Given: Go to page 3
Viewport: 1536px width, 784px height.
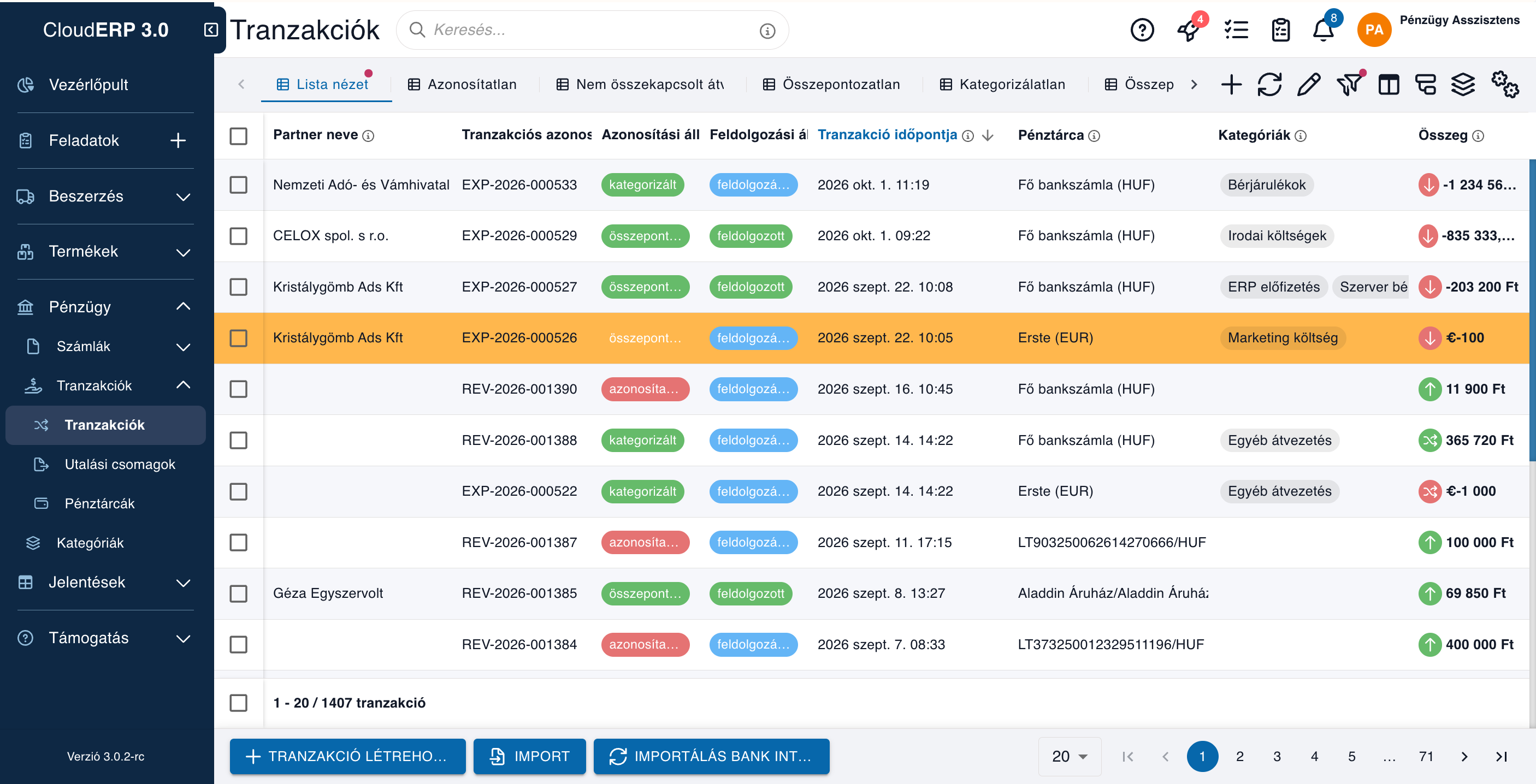Looking at the screenshot, I should point(1277,757).
